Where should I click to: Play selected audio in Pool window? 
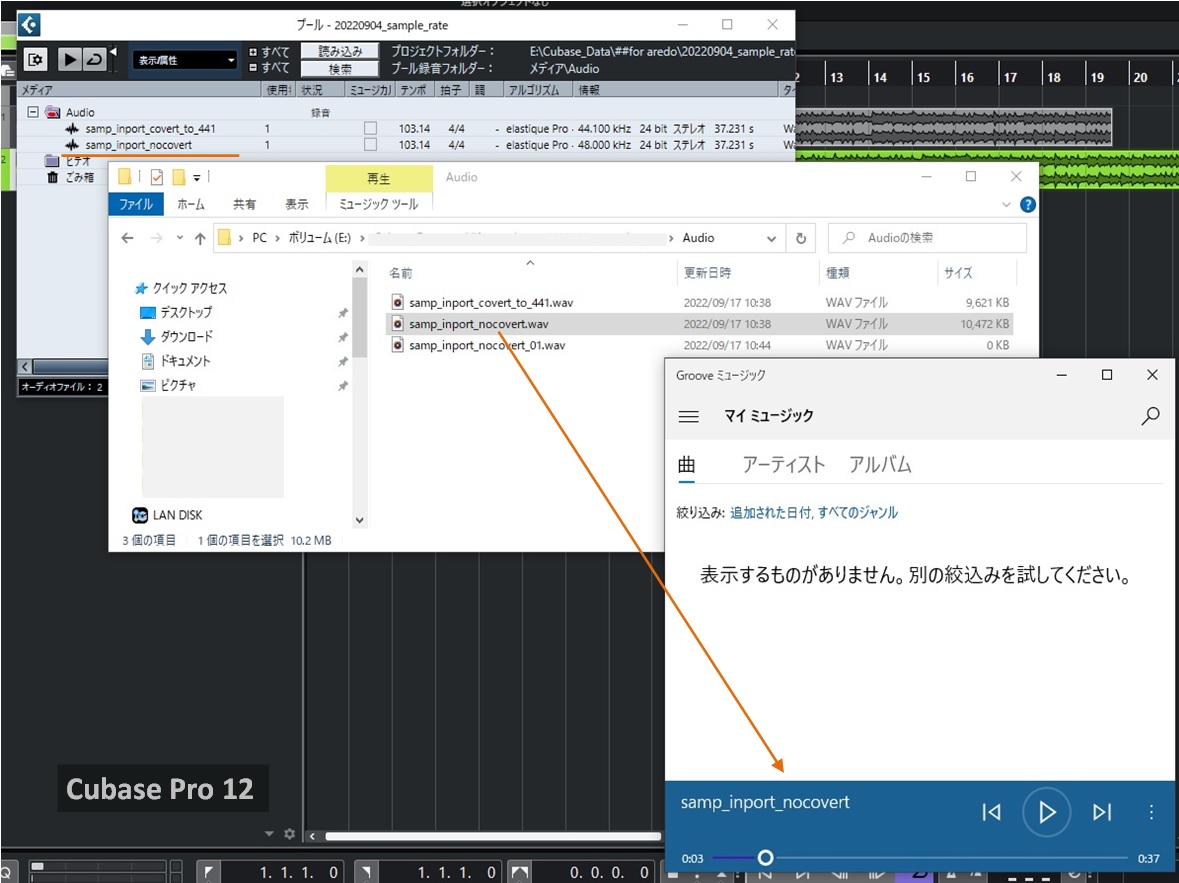(69, 59)
